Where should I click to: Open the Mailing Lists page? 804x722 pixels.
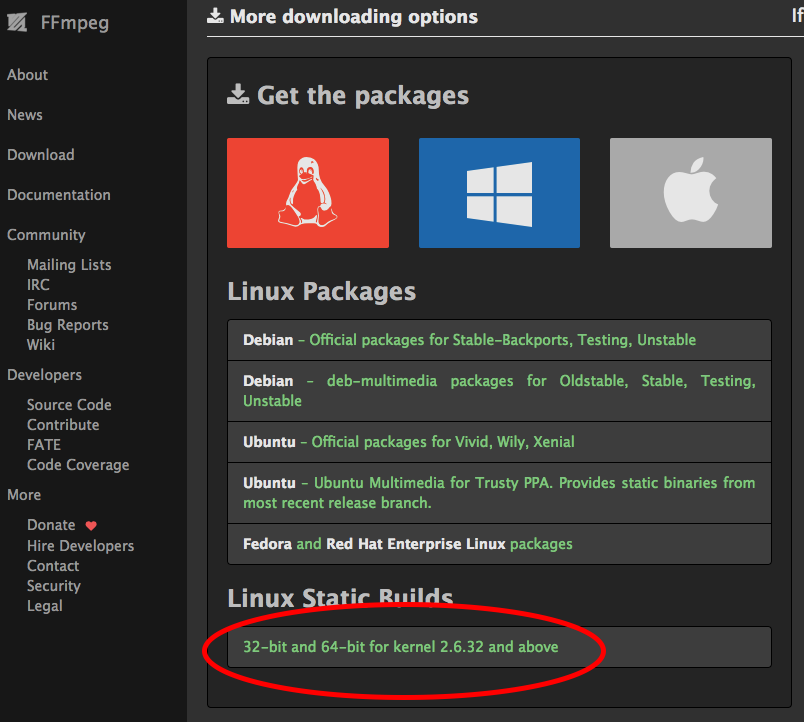coord(69,265)
